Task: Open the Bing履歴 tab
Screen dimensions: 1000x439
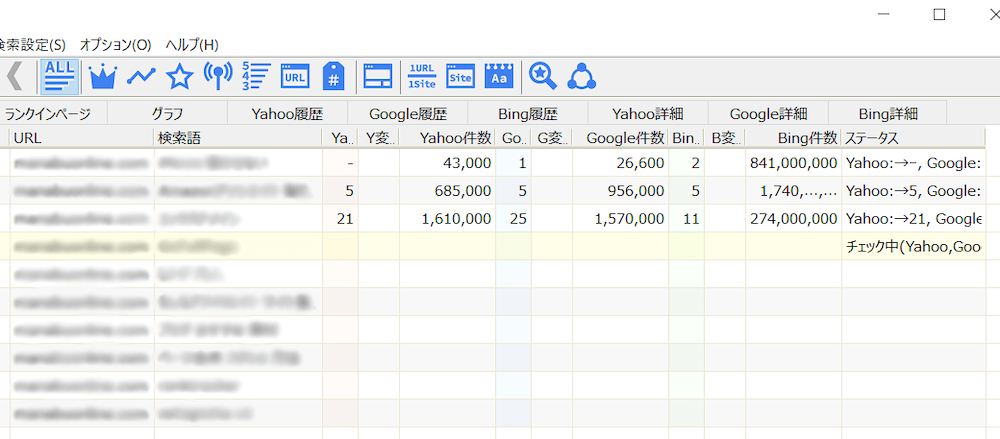Action: click(x=528, y=114)
